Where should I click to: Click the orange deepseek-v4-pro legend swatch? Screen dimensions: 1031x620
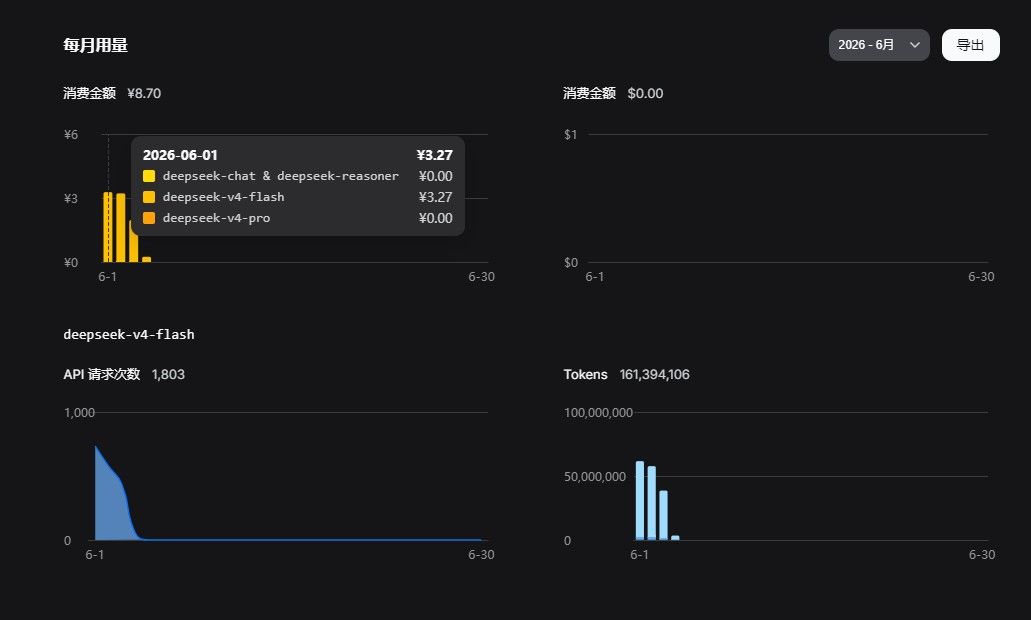(x=149, y=218)
